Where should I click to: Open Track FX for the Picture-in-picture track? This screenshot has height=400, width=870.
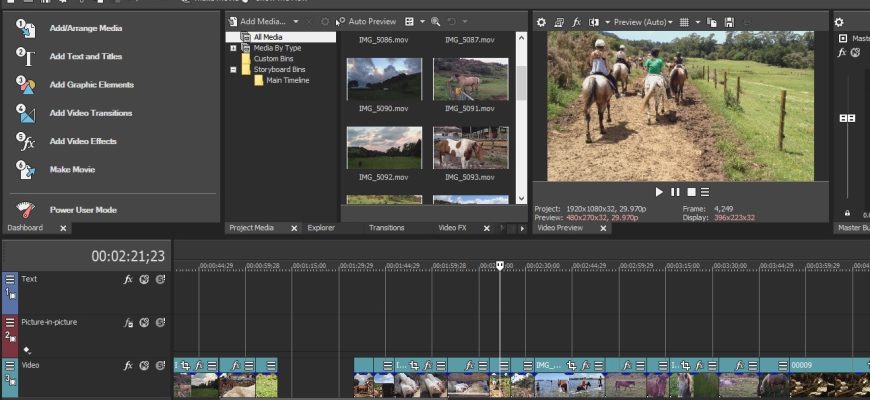(128, 322)
